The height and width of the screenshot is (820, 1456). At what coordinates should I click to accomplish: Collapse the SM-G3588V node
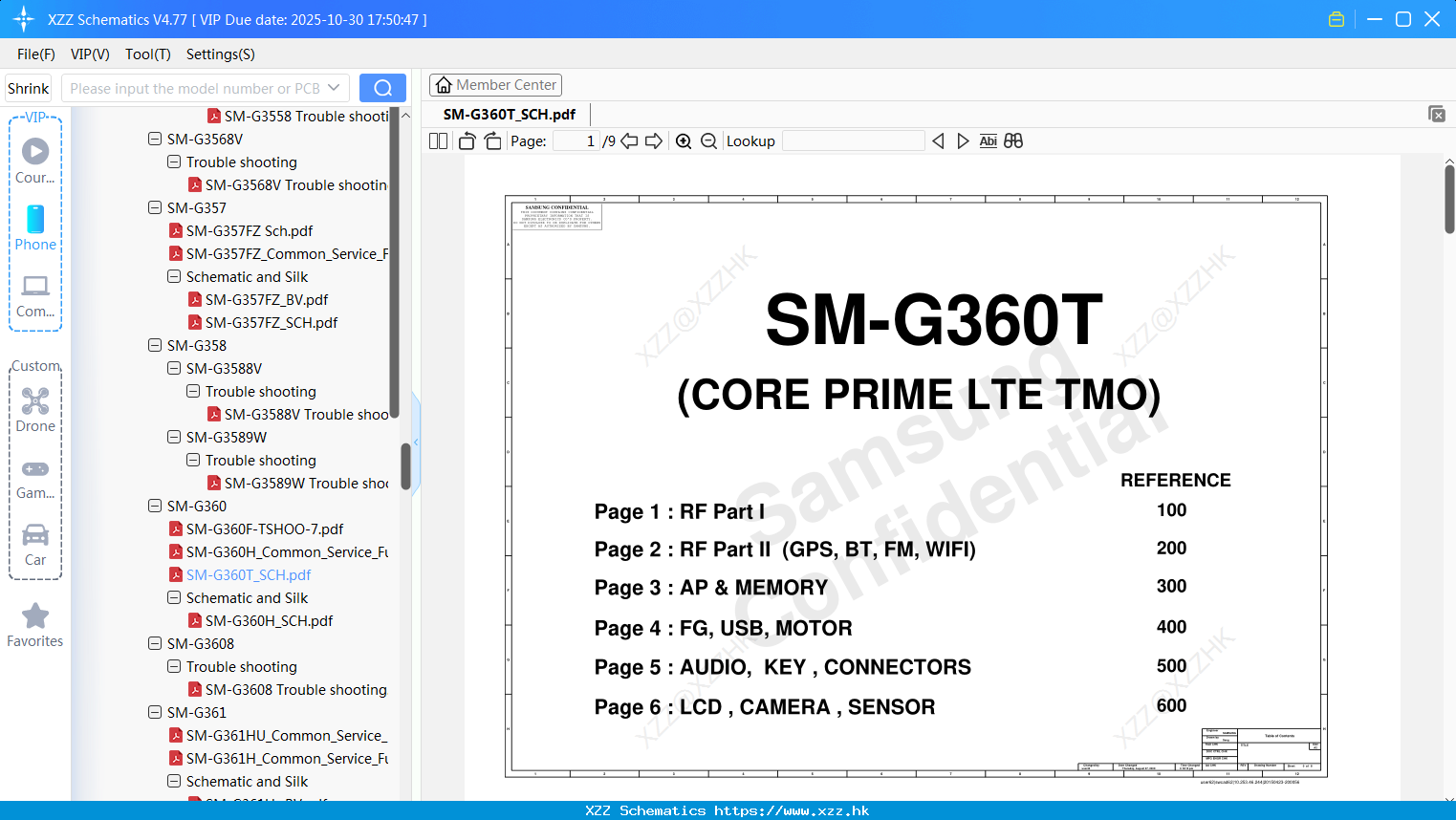click(174, 368)
